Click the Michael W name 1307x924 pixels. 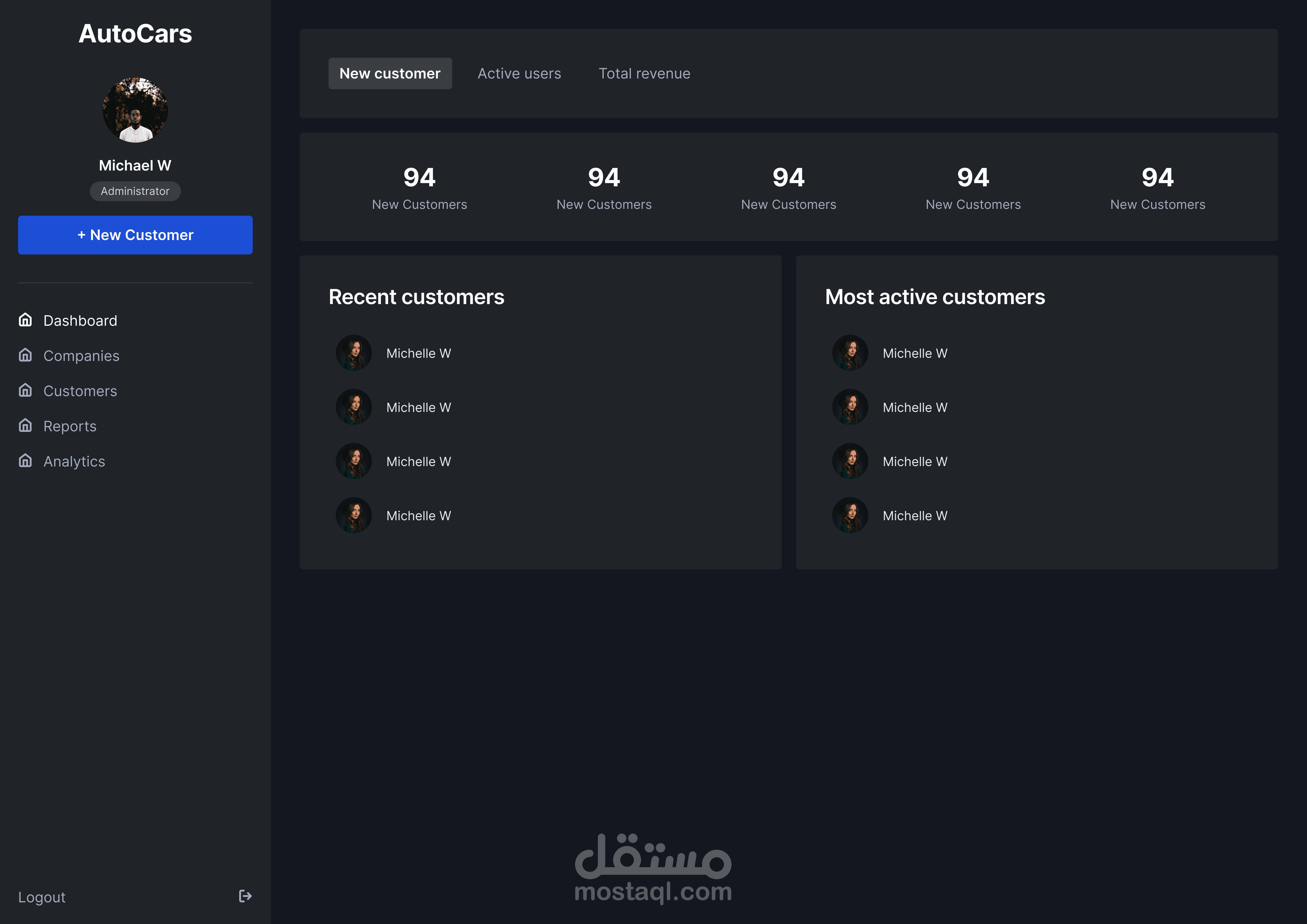pyautogui.click(x=135, y=166)
